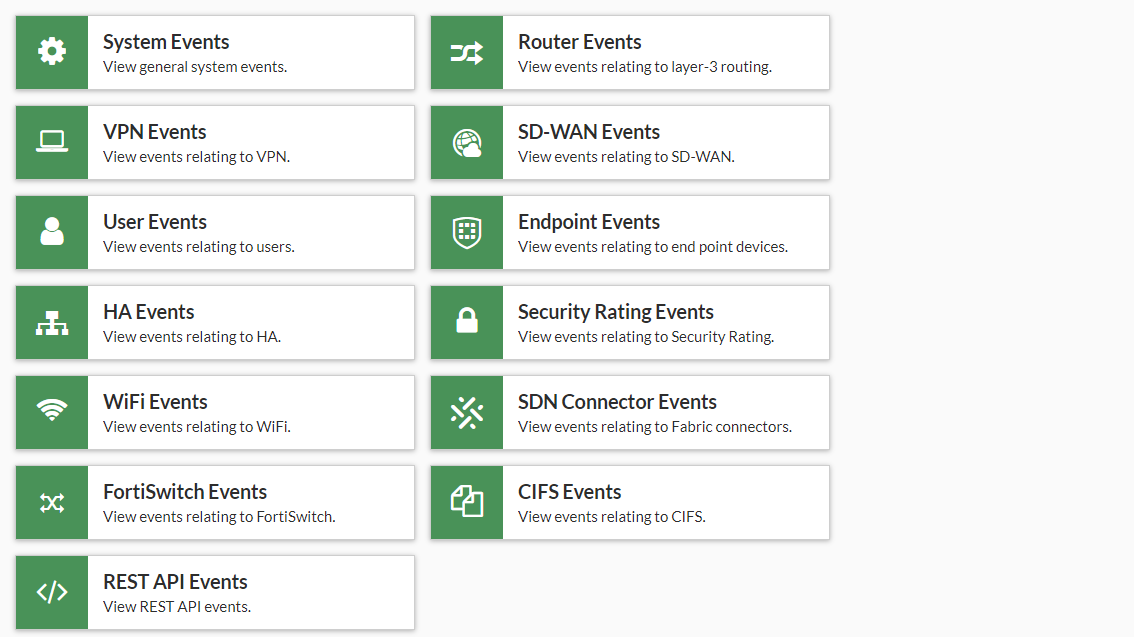The image size is (1134, 637).
Task: Click the Endpoint Events shield icon
Action: (466, 232)
